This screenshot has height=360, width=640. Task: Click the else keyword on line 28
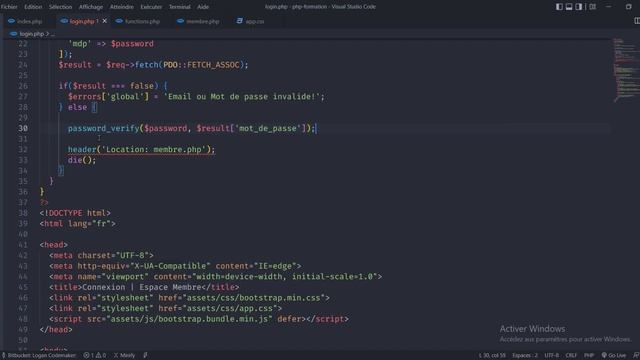point(78,107)
